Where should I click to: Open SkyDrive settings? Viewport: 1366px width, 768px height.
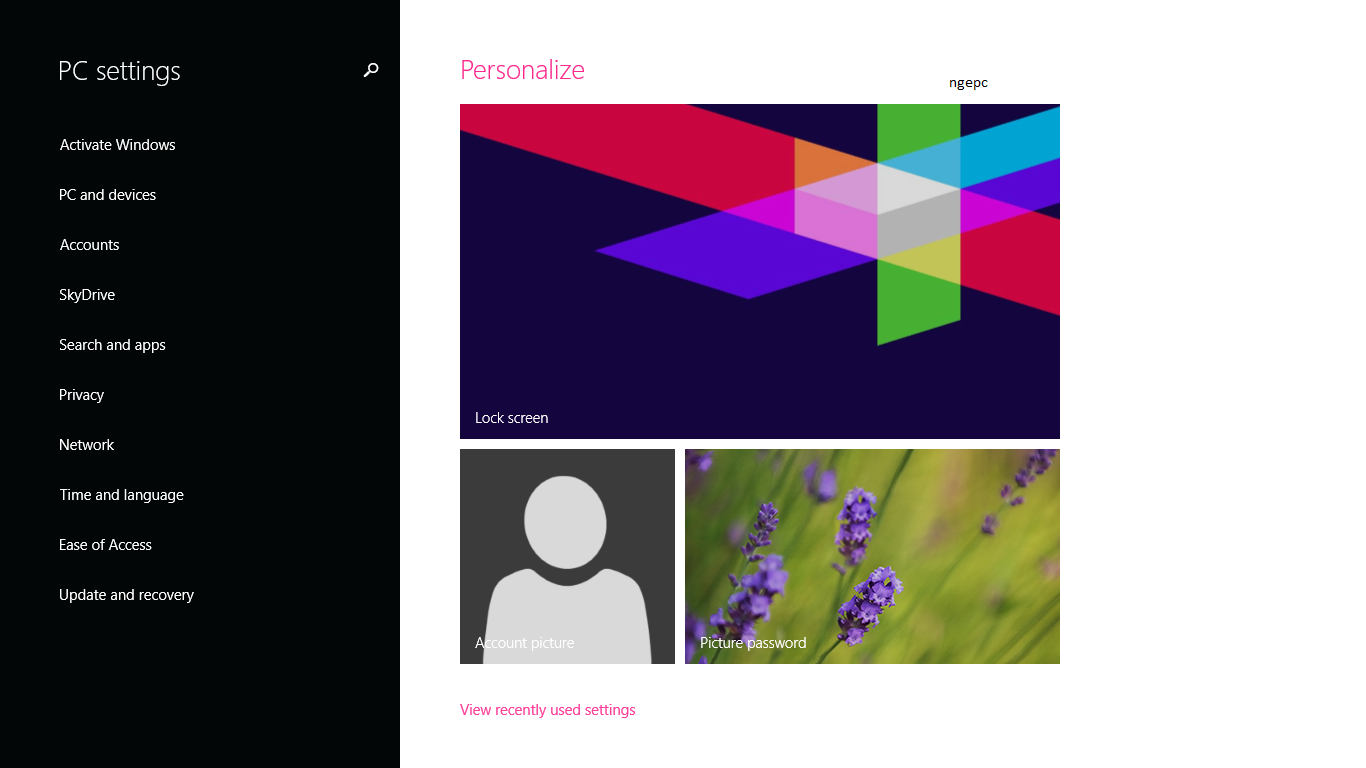coord(86,294)
